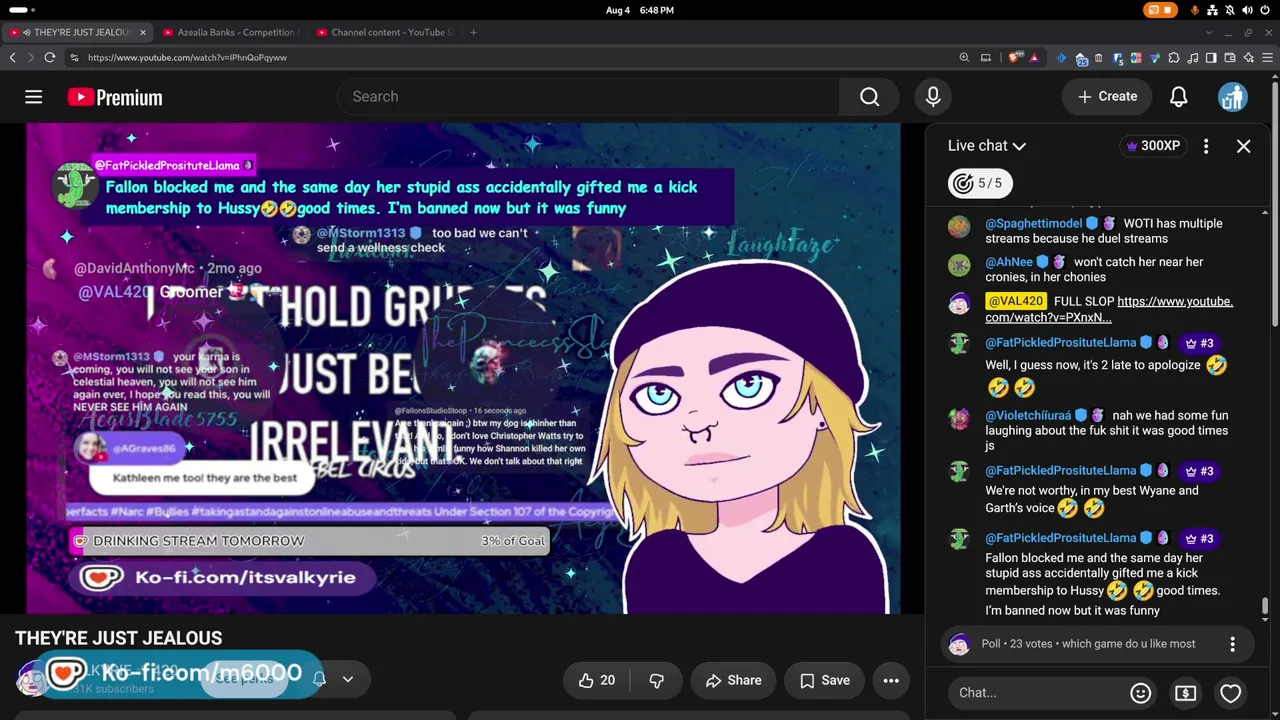Click the @VAL420 highlighted author name

[1015, 301]
